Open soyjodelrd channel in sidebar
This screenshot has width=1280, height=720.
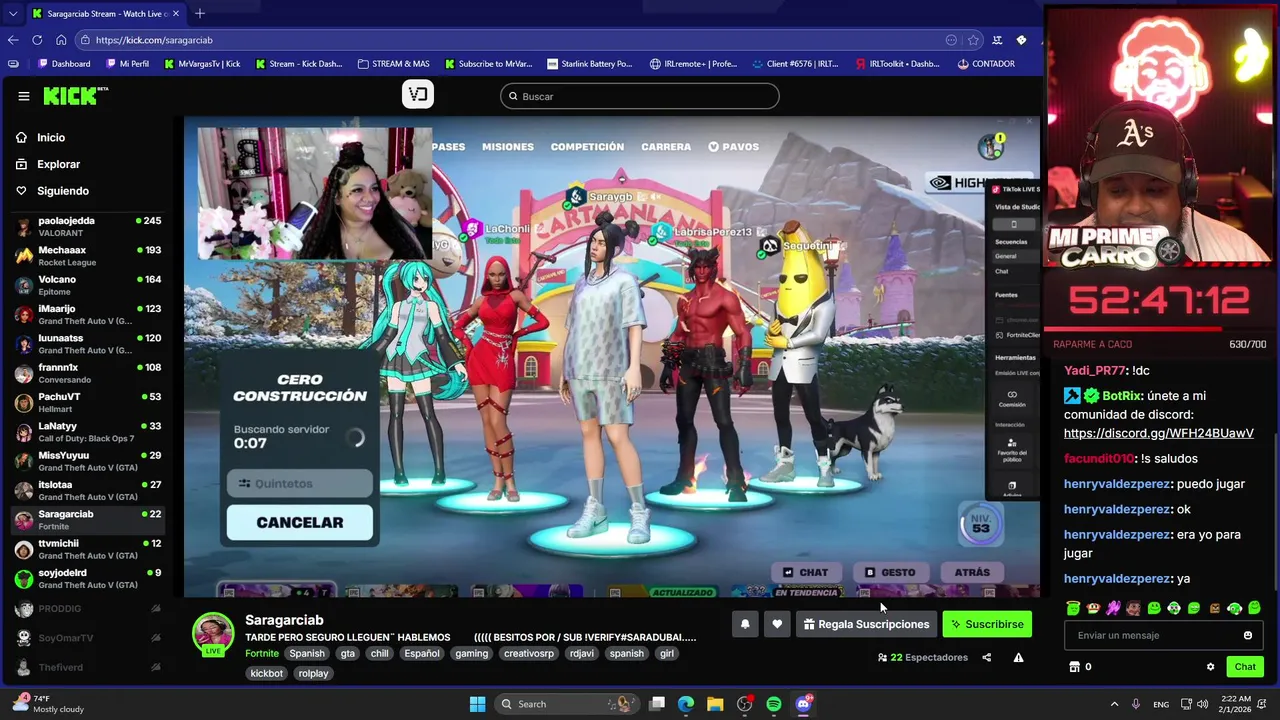88,578
